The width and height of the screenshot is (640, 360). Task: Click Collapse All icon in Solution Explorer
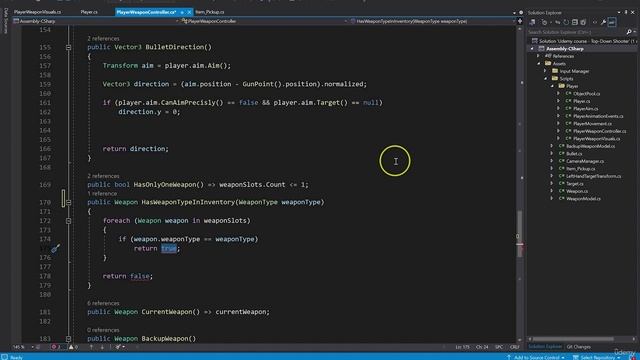(575, 22)
